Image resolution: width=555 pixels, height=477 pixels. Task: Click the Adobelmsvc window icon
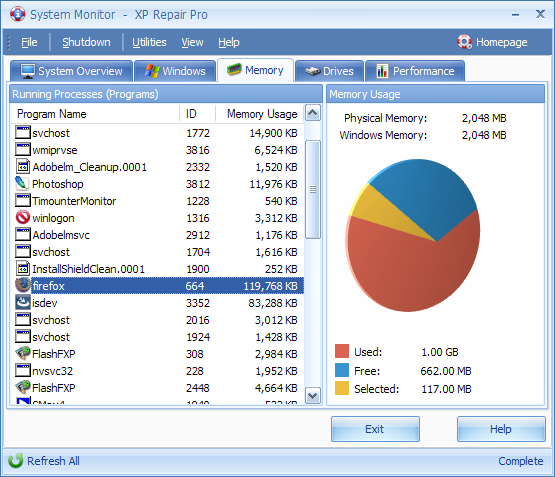coord(23,234)
